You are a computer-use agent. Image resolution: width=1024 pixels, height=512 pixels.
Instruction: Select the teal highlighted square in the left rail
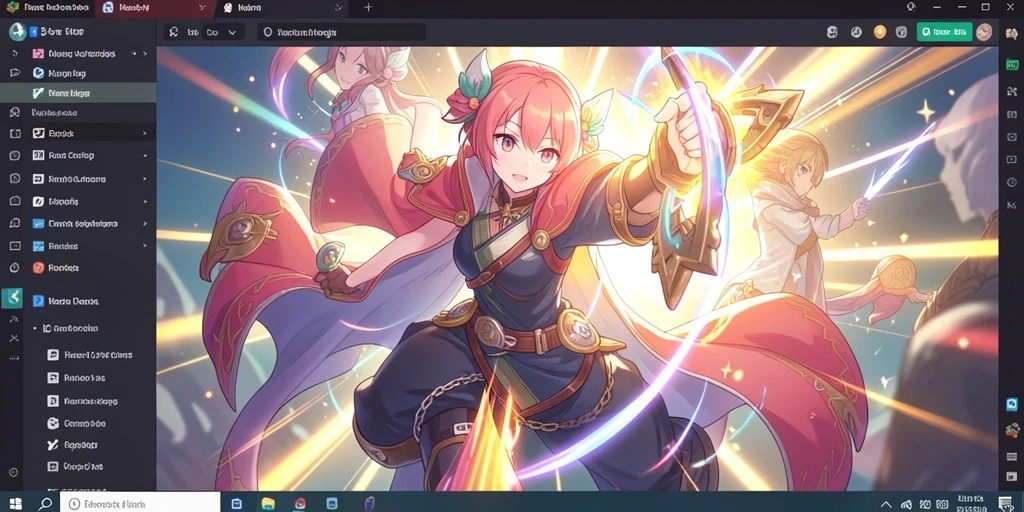[x=12, y=298]
